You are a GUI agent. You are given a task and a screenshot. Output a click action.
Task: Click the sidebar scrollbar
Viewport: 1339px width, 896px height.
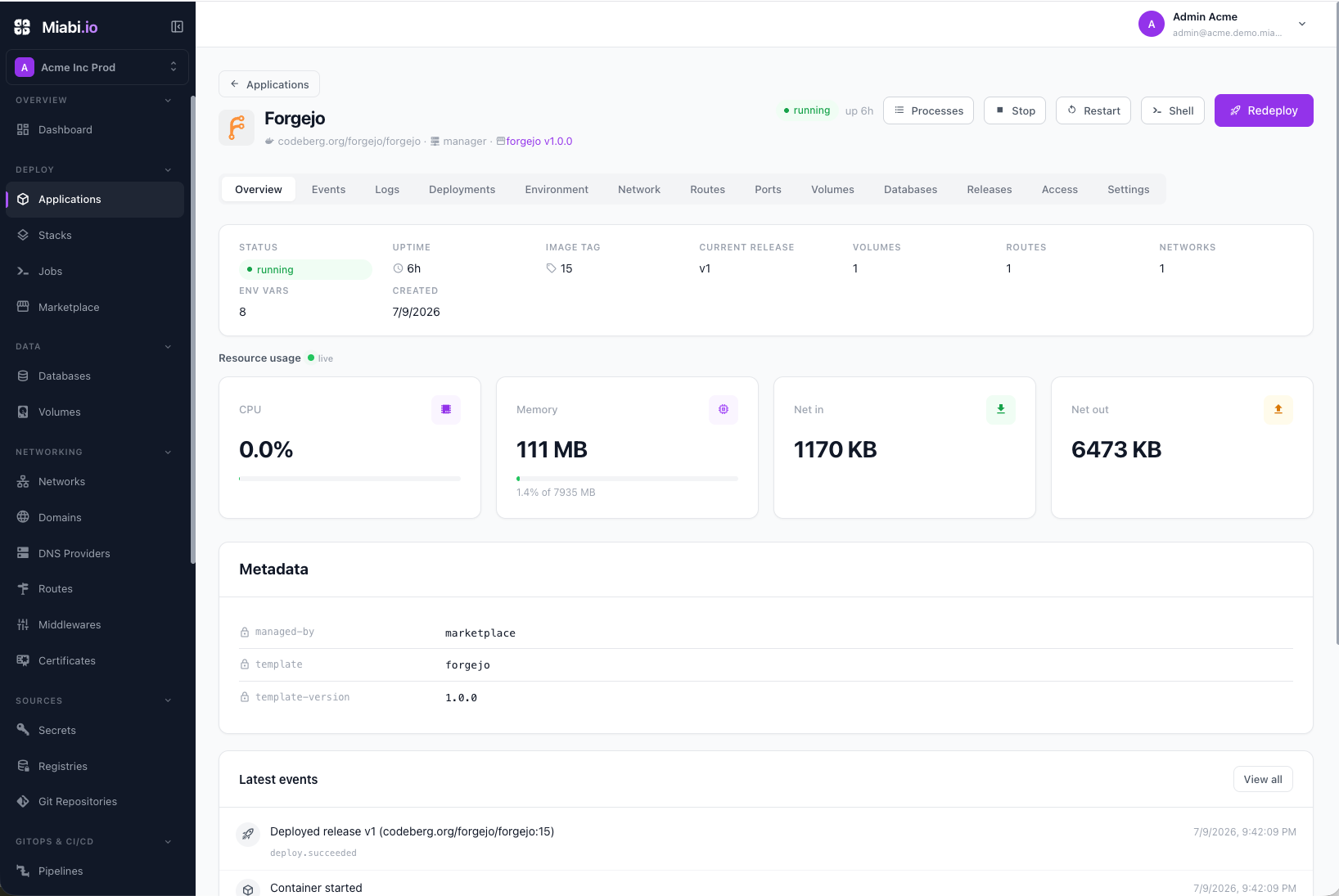tap(193, 330)
